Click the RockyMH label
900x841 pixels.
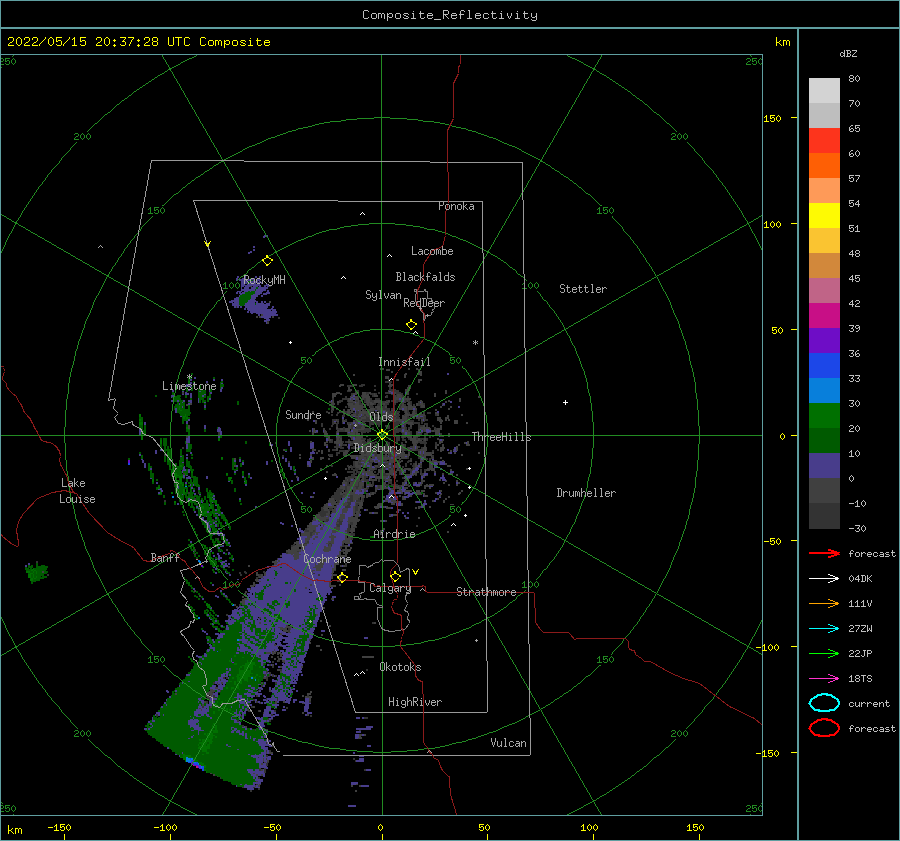point(264,280)
